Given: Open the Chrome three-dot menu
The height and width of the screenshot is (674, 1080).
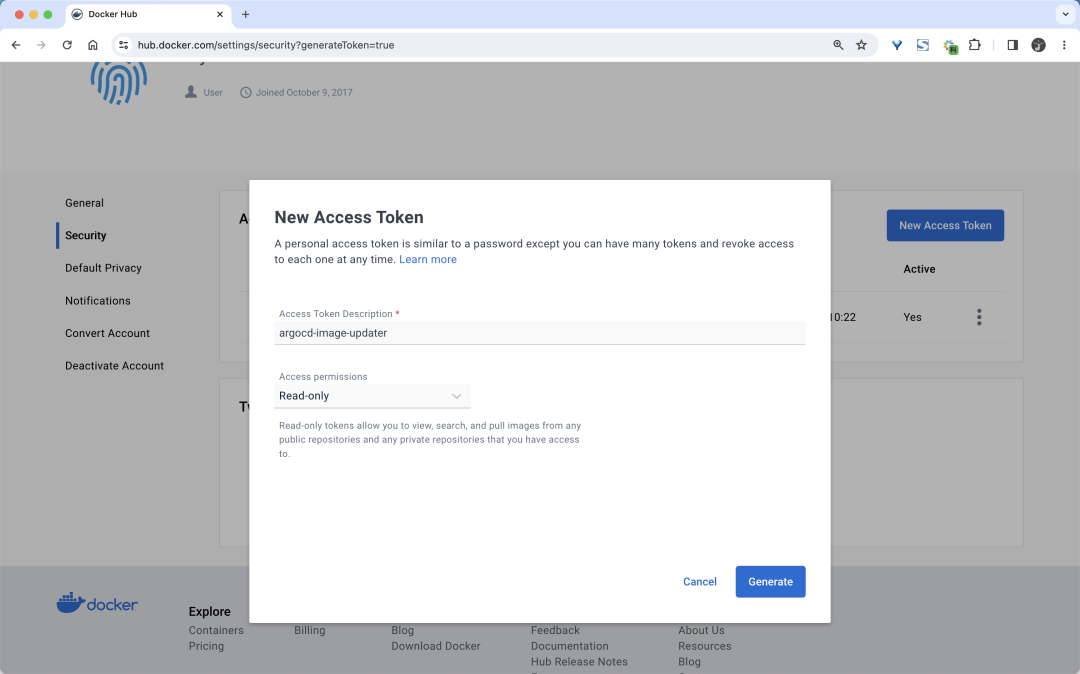Looking at the screenshot, I should click(1064, 45).
